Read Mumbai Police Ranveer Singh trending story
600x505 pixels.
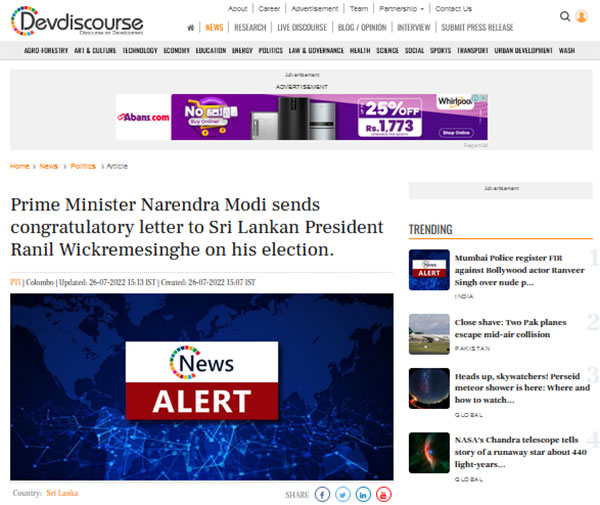pyautogui.click(x=519, y=270)
